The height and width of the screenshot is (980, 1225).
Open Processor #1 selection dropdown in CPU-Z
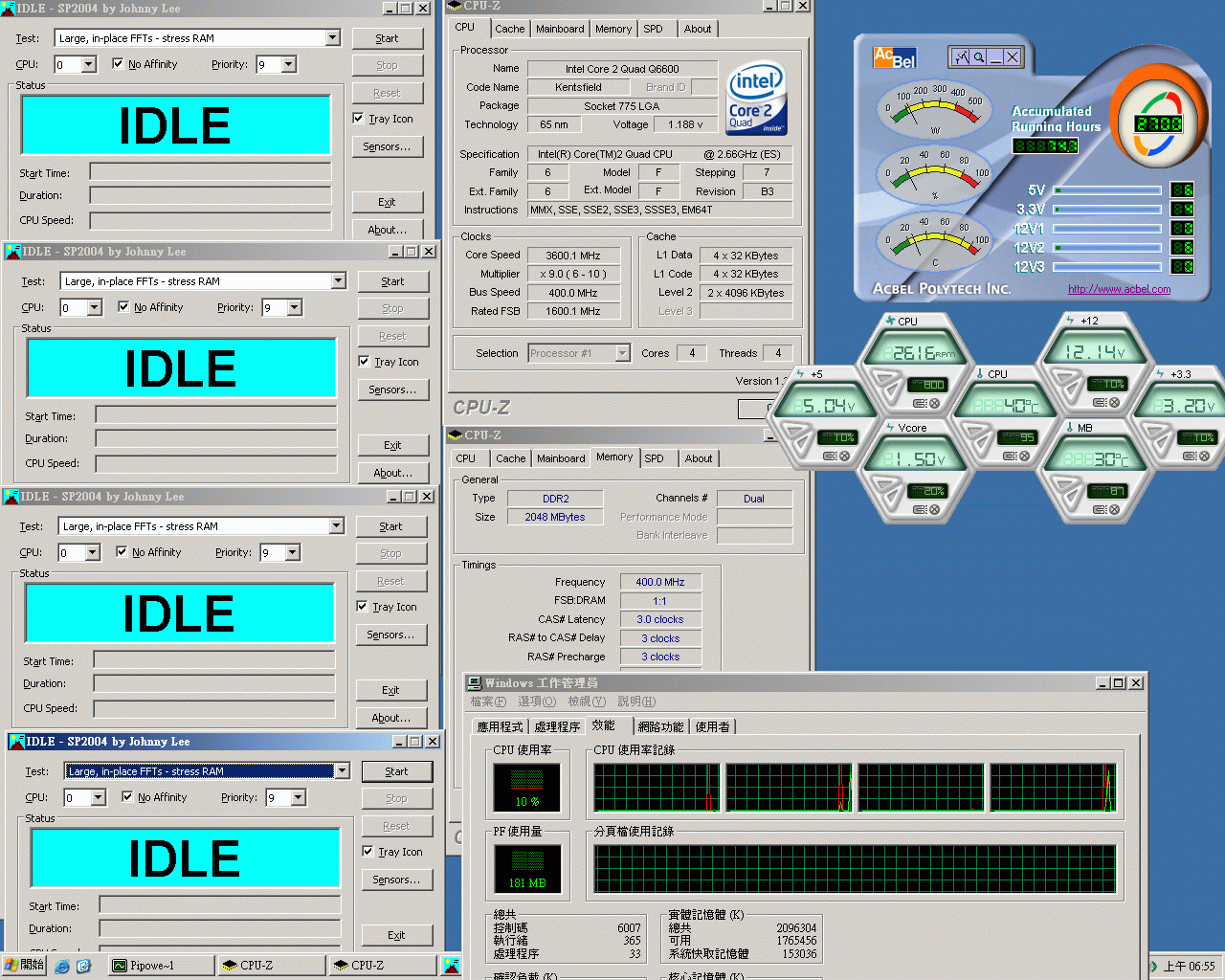pyautogui.click(x=623, y=353)
